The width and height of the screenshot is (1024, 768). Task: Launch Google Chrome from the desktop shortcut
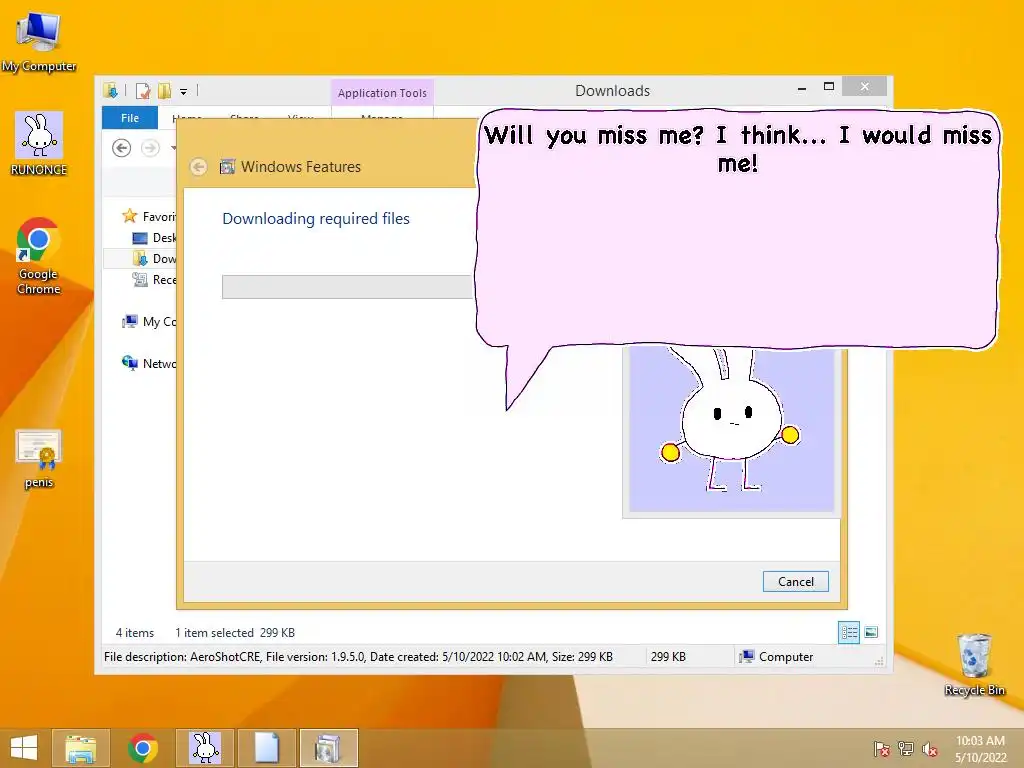click(x=39, y=256)
